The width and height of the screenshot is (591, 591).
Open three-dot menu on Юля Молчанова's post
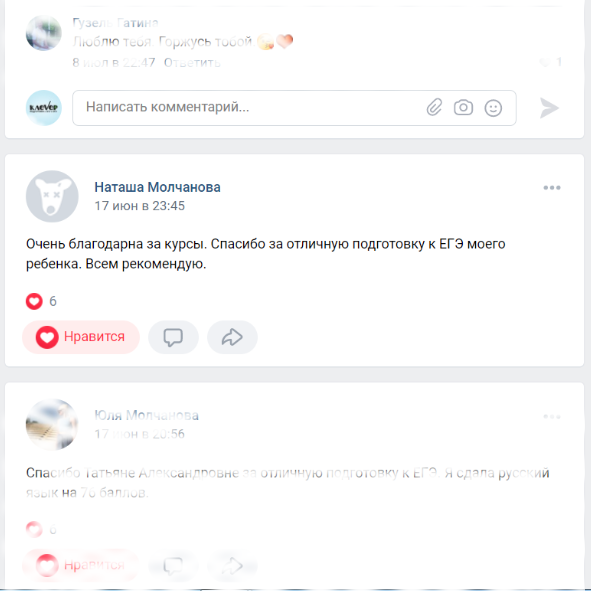pyautogui.click(x=552, y=416)
